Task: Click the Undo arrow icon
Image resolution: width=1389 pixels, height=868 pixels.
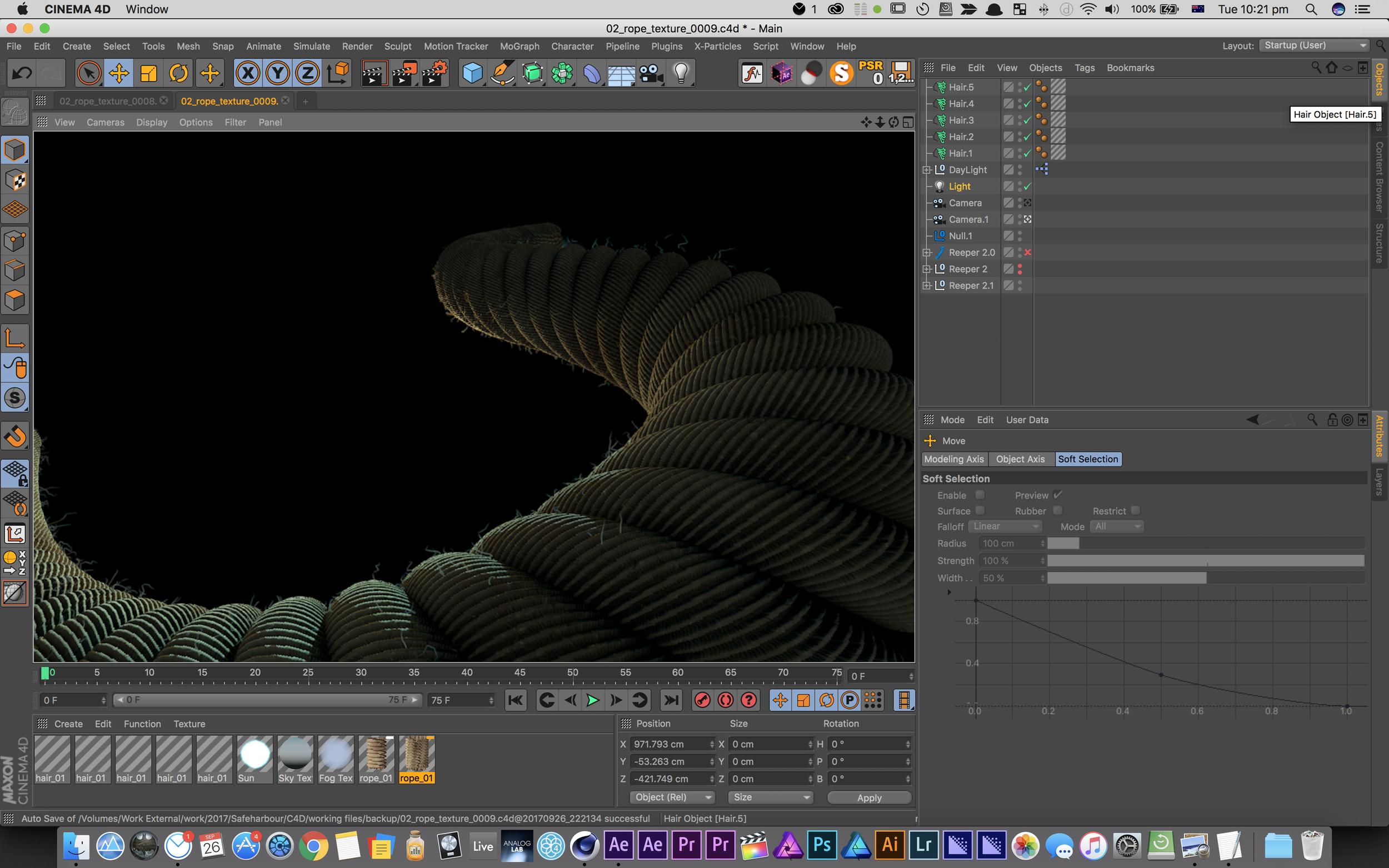Action: [22, 73]
